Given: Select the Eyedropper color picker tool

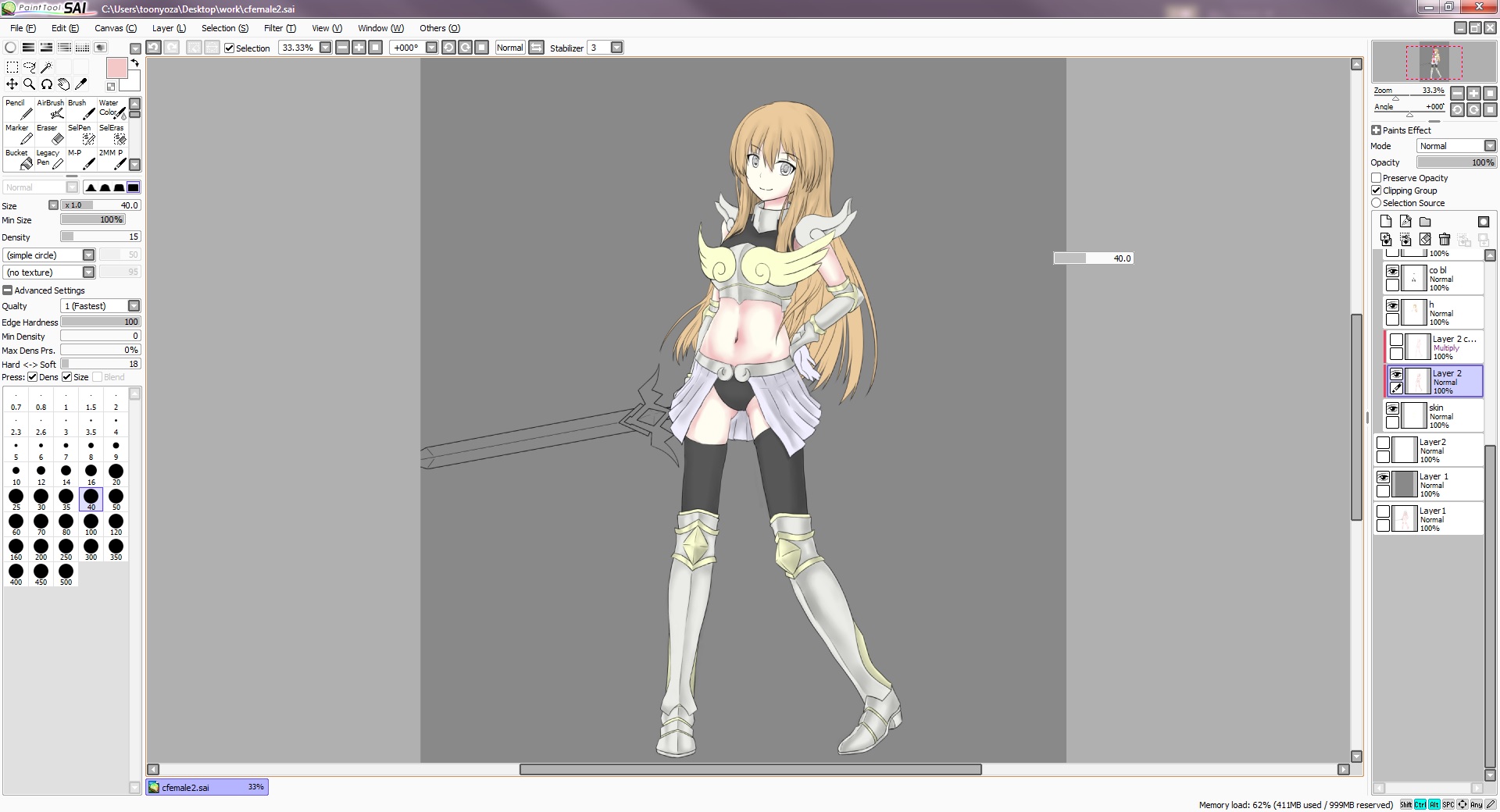Looking at the screenshot, I should [x=80, y=84].
